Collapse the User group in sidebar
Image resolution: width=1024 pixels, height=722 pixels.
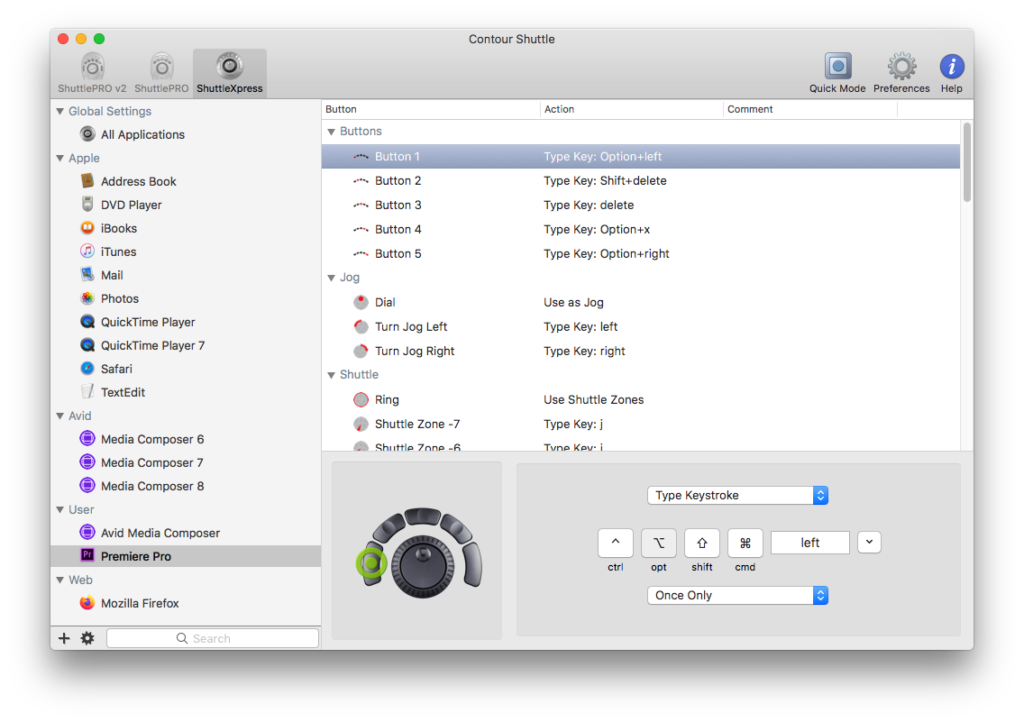(x=60, y=509)
